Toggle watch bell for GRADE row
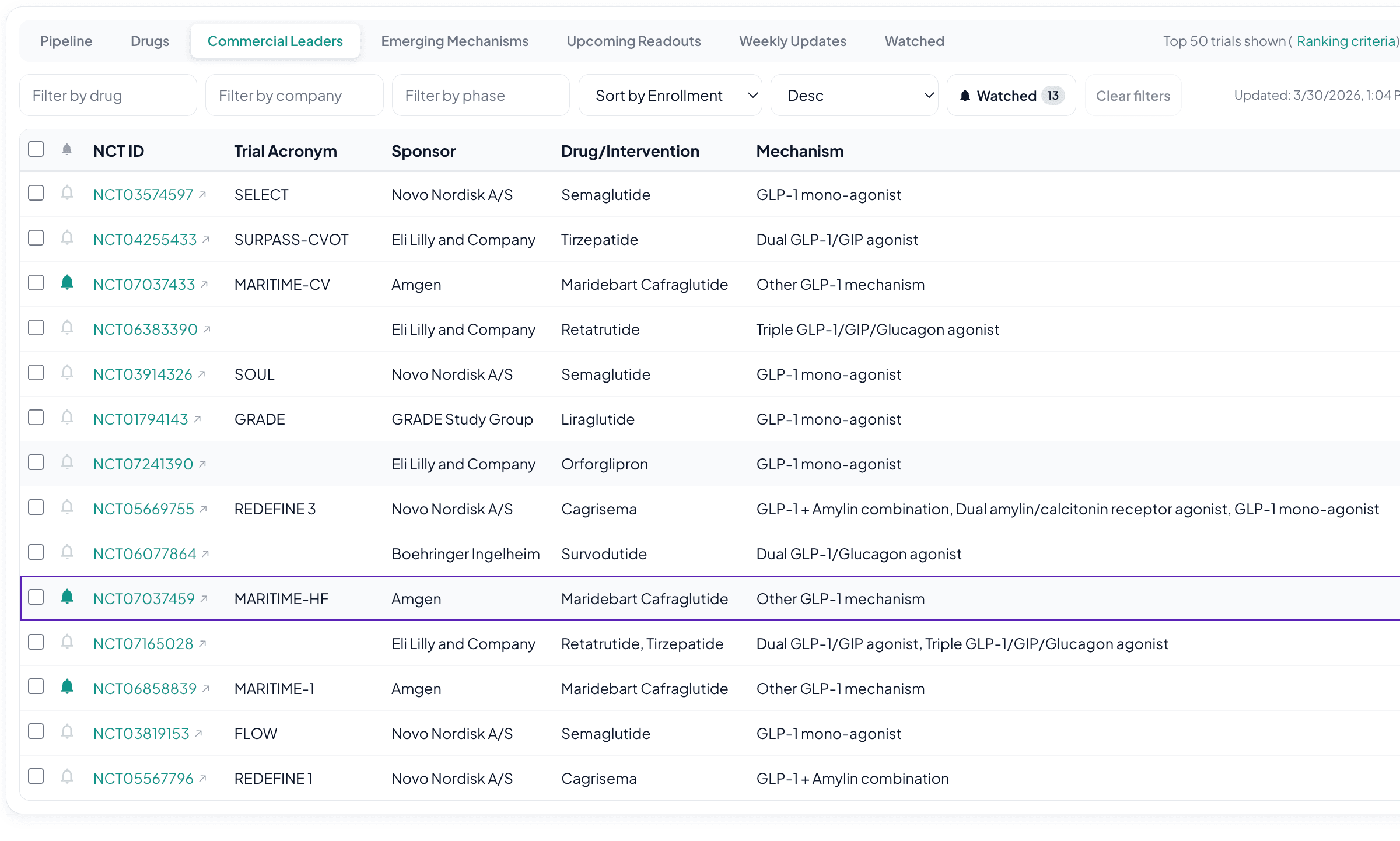The height and width of the screenshot is (841, 1400). click(67, 418)
